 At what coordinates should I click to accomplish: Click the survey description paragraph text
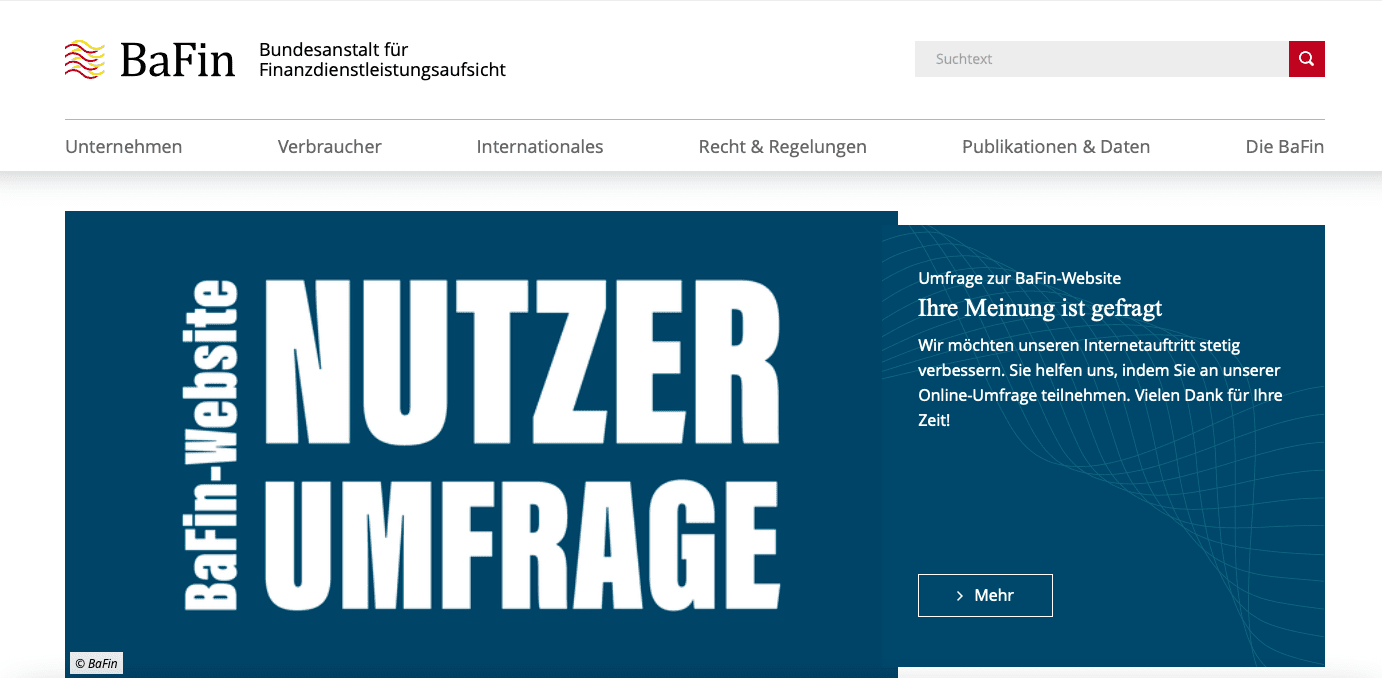[1100, 383]
